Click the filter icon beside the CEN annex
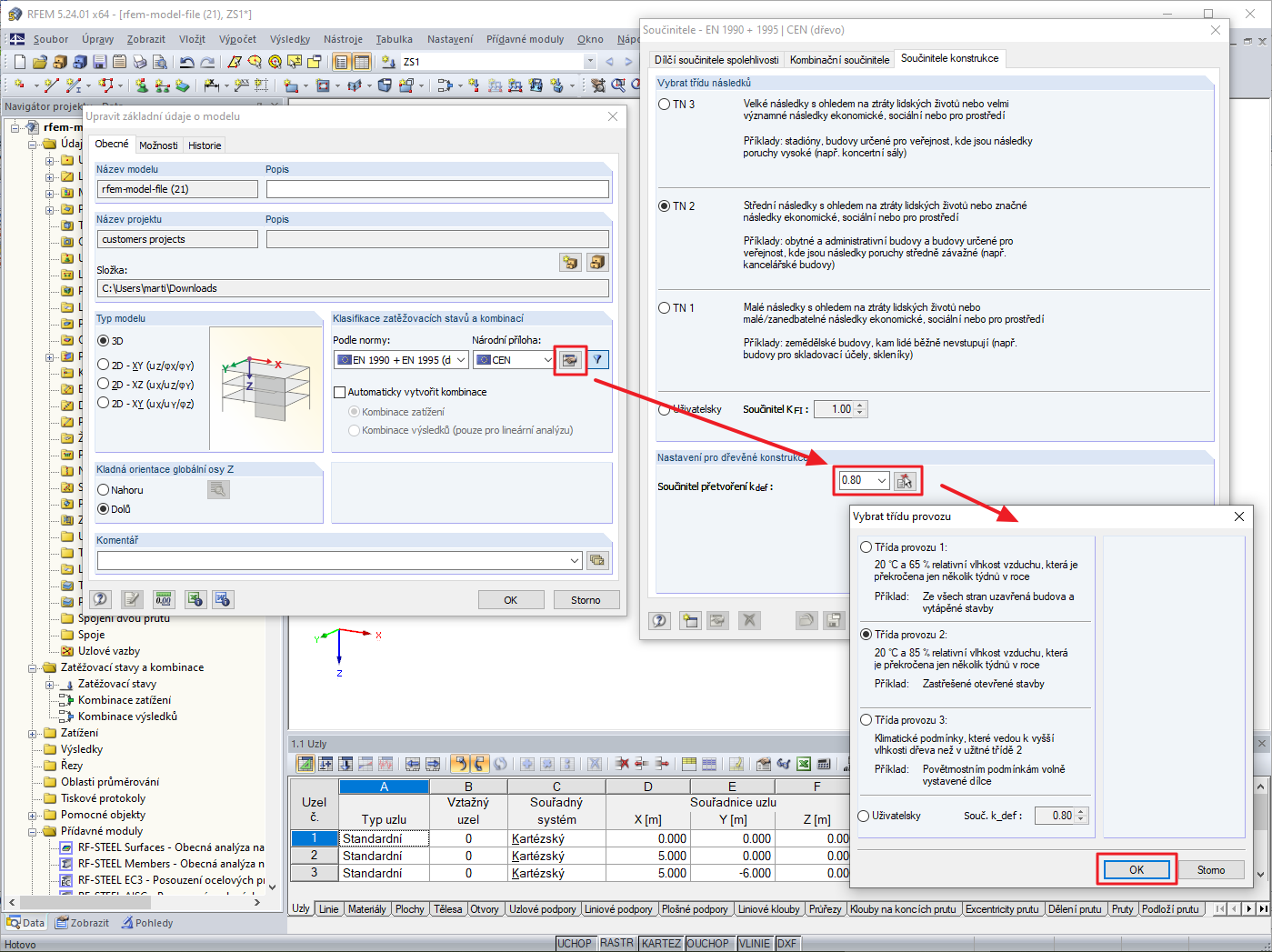The width and height of the screenshot is (1272, 952). point(597,360)
